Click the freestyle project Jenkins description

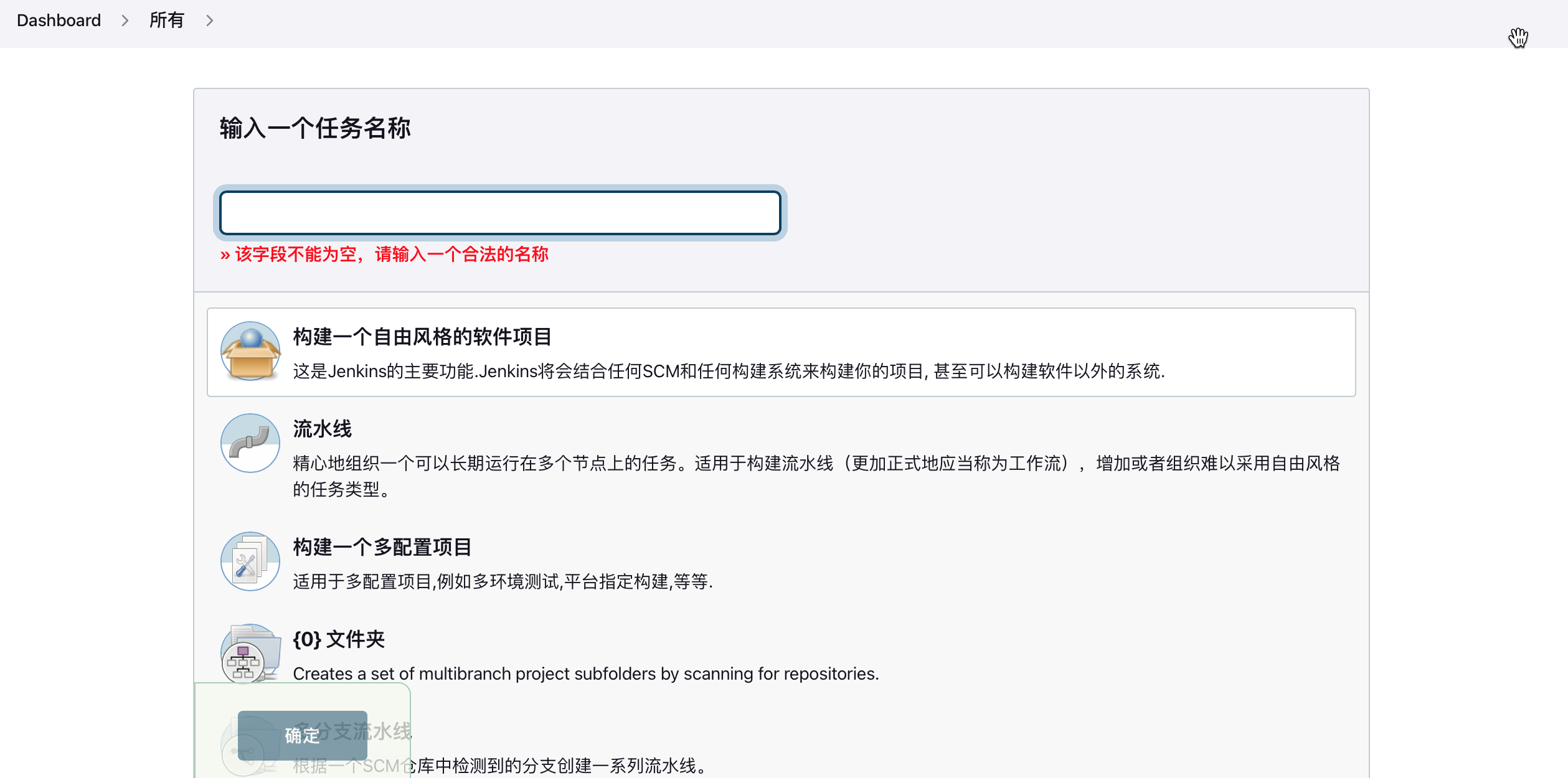[729, 371]
